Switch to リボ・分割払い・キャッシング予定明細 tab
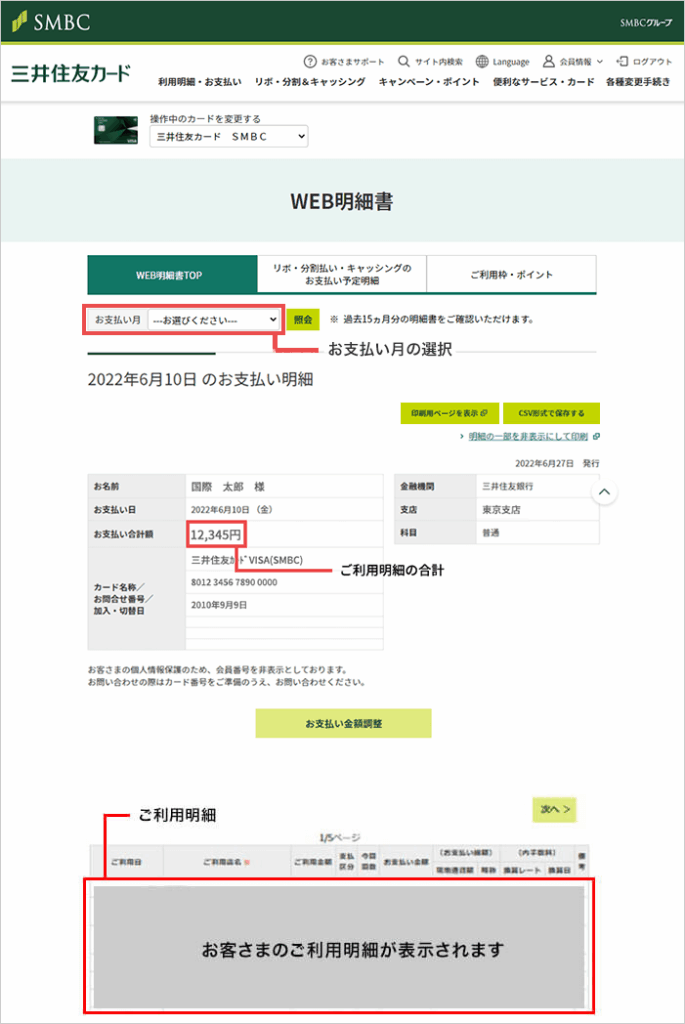The width and height of the screenshot is (685, 1024). point(341,274)
